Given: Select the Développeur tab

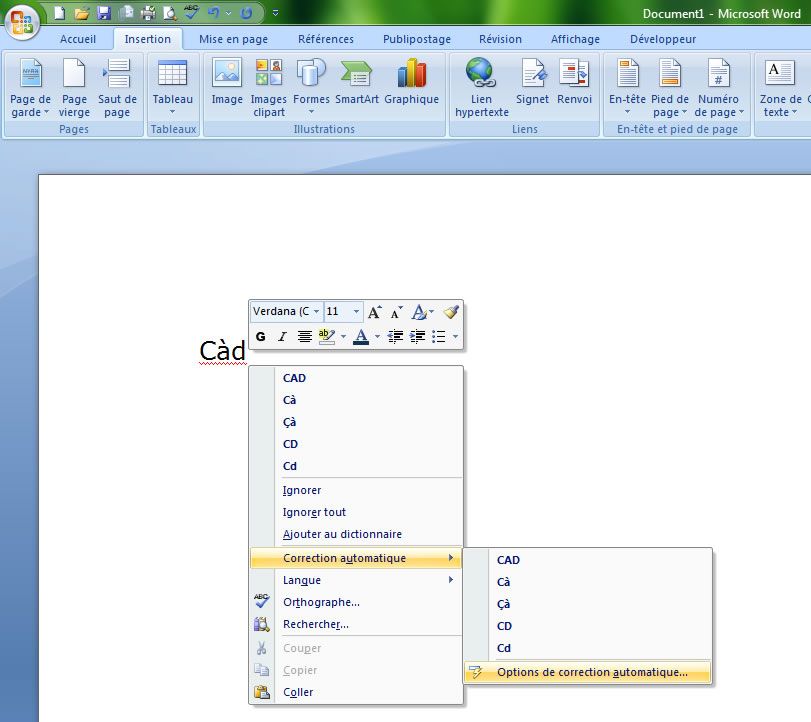Looking at the screenshot, I should (x=663, y=39).
